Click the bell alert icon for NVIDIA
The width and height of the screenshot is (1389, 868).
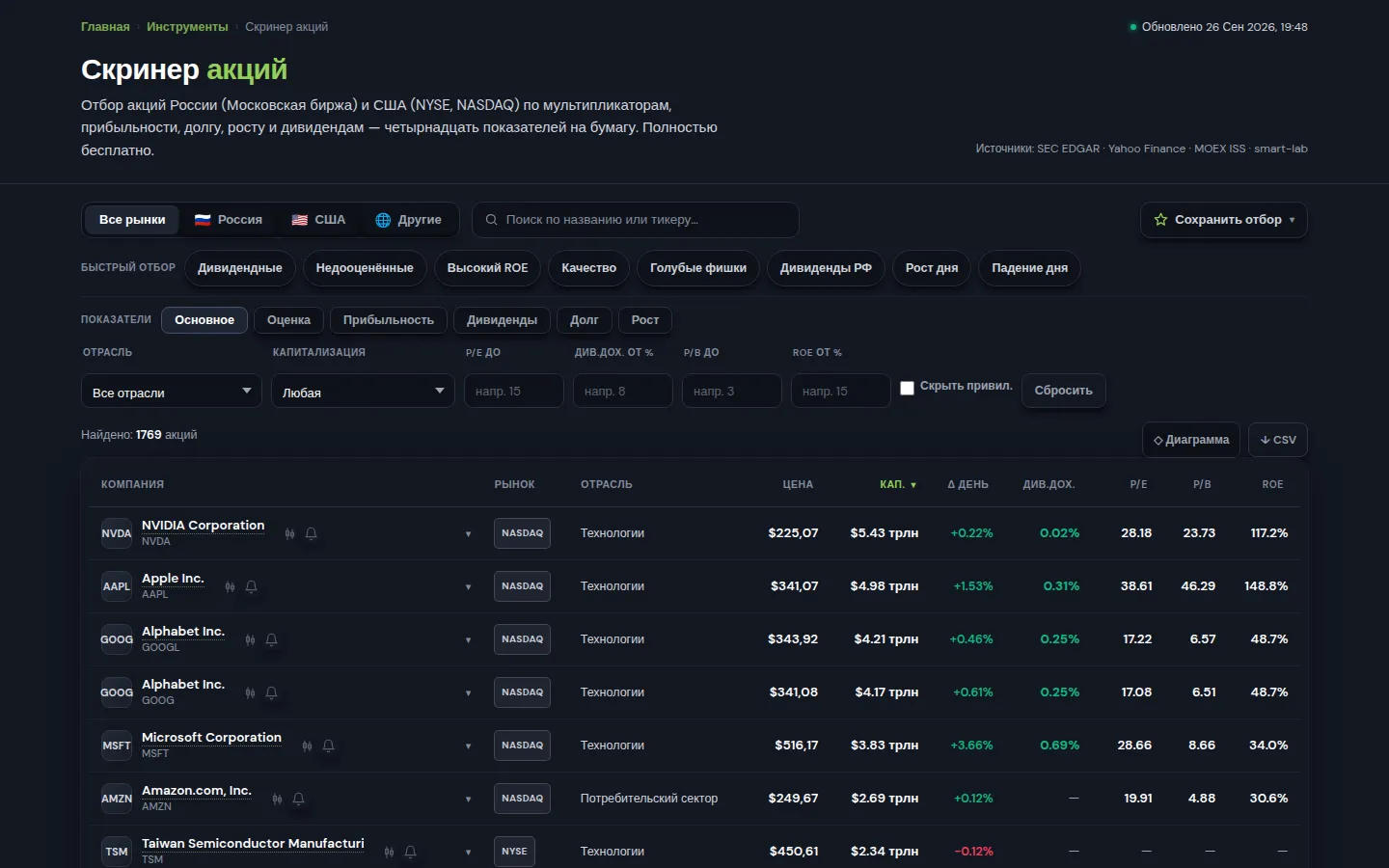point(311,533)
